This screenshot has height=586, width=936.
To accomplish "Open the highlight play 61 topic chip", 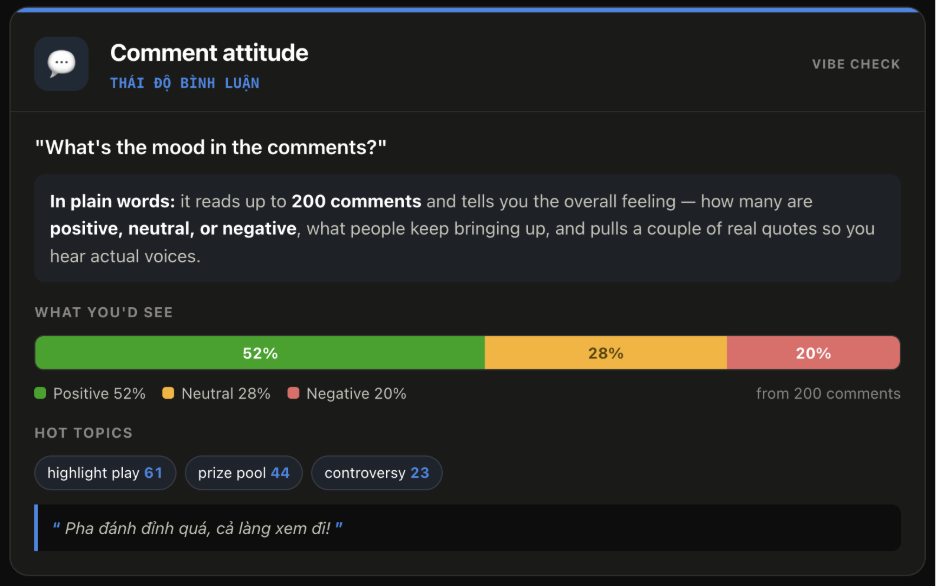I will [105, 473].
